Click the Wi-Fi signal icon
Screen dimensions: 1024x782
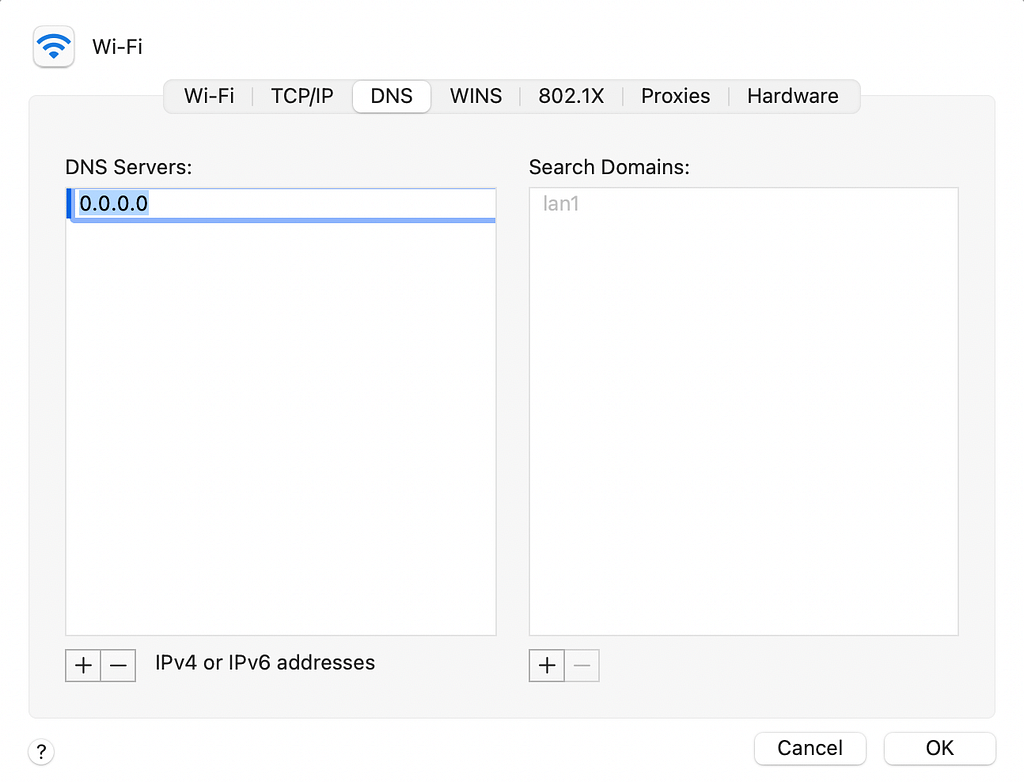point(53,46)
